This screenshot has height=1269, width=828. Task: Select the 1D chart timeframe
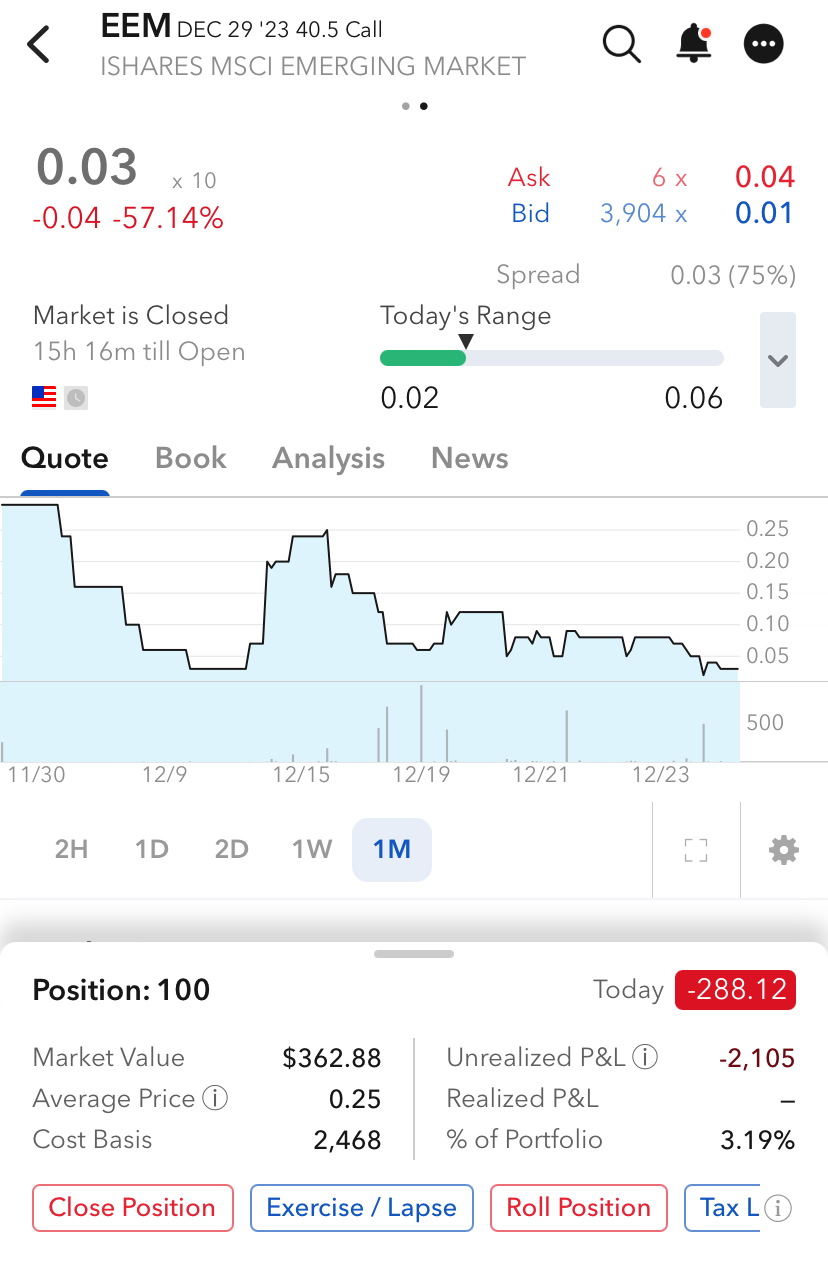click(152, 850)
